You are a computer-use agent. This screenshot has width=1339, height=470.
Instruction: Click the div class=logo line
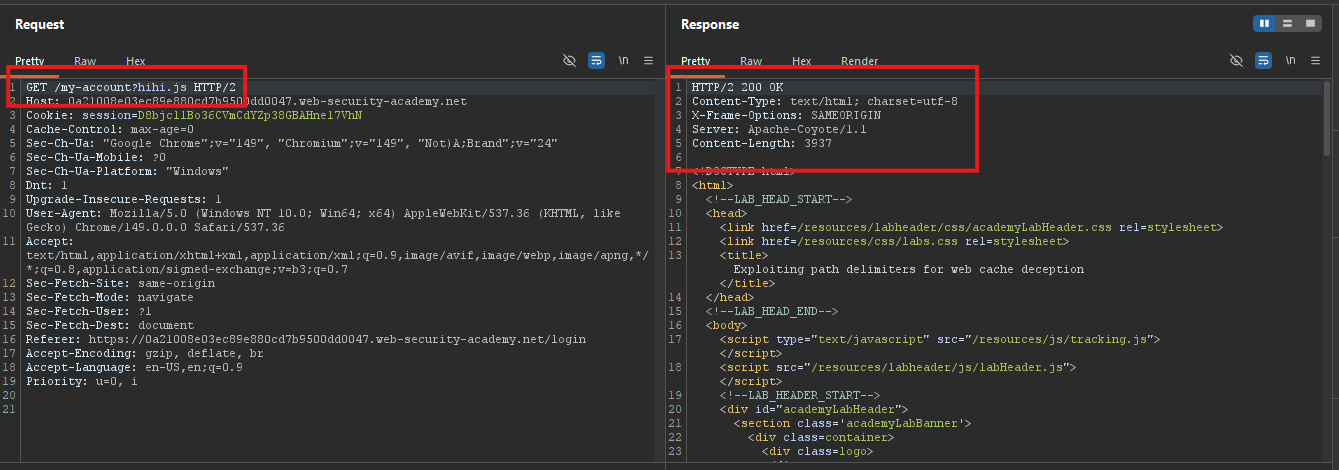(x=818, y=451)
